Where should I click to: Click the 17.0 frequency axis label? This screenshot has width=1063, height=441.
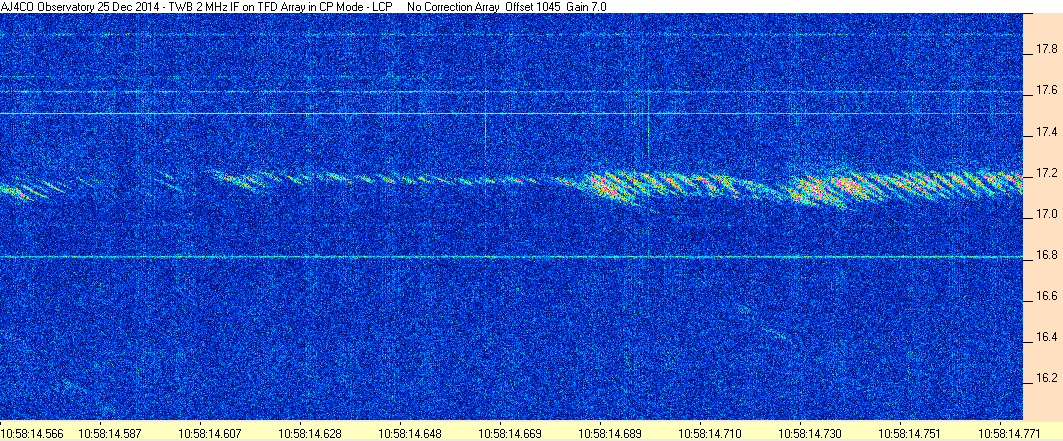coord(1047,215)
